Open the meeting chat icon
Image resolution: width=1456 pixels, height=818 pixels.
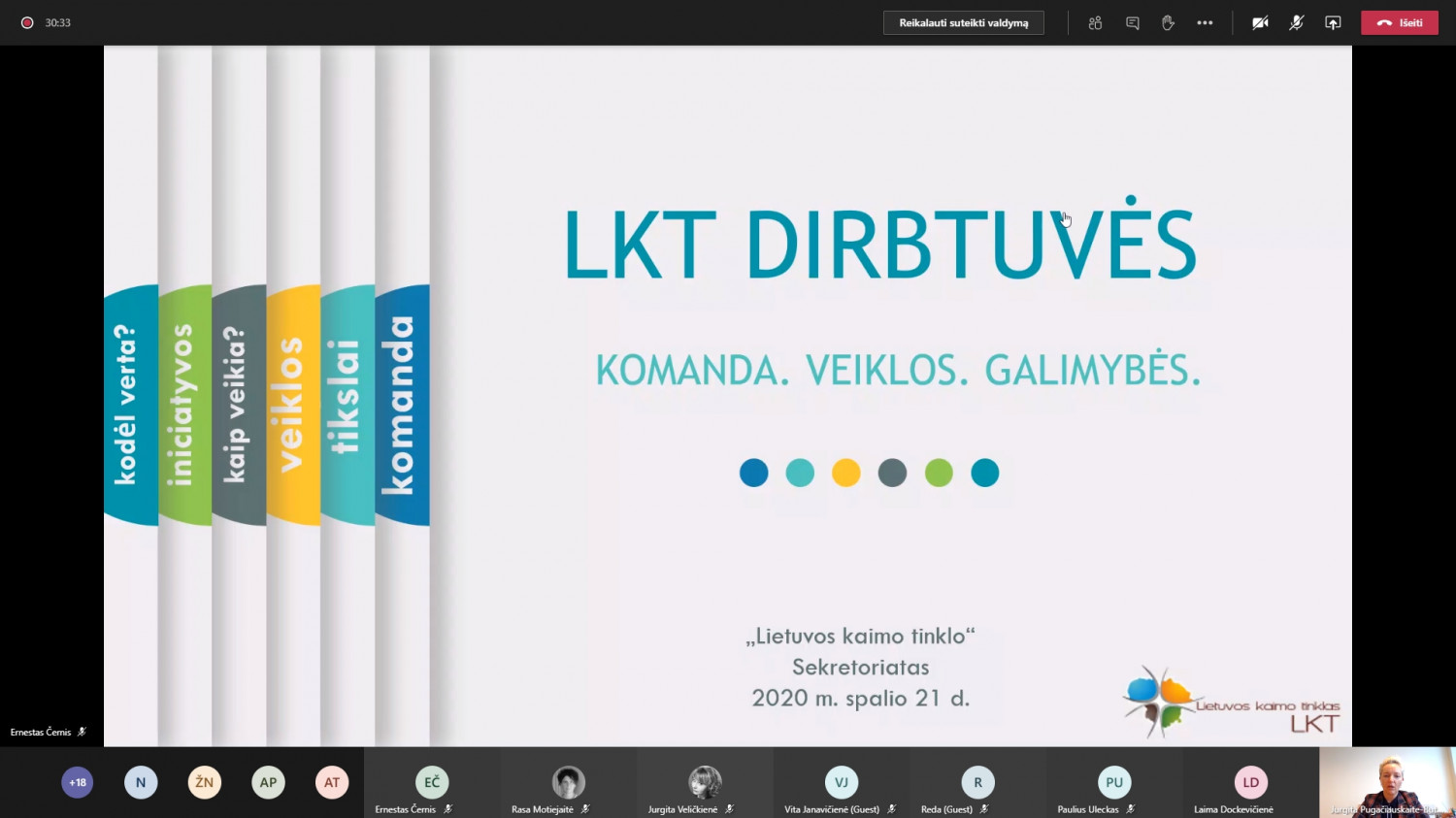coord(1132,23)
